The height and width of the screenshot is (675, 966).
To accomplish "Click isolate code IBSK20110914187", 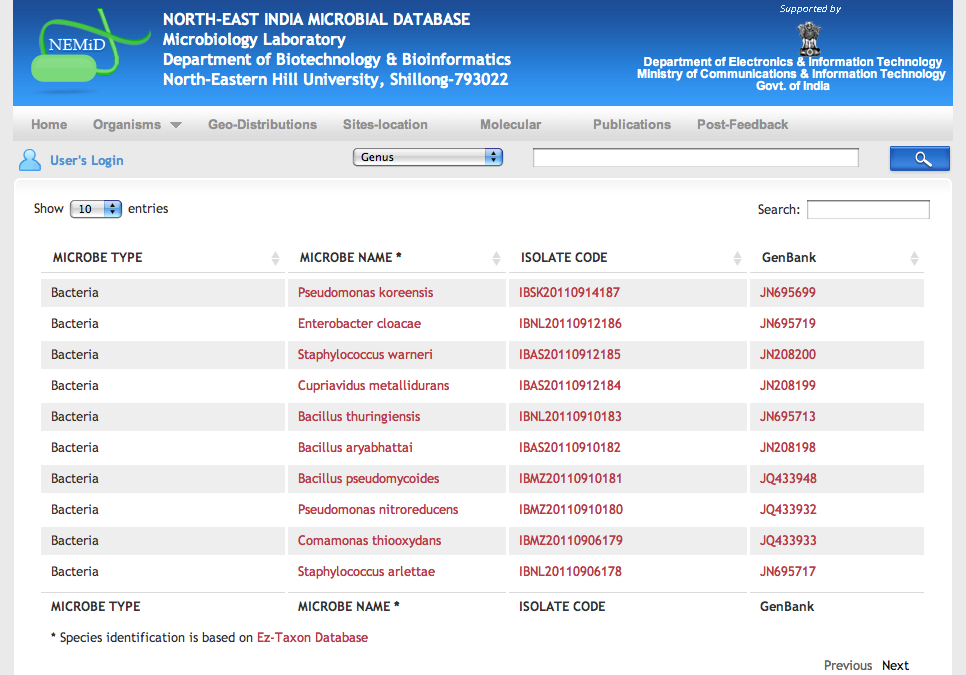I will click(569, 293).
